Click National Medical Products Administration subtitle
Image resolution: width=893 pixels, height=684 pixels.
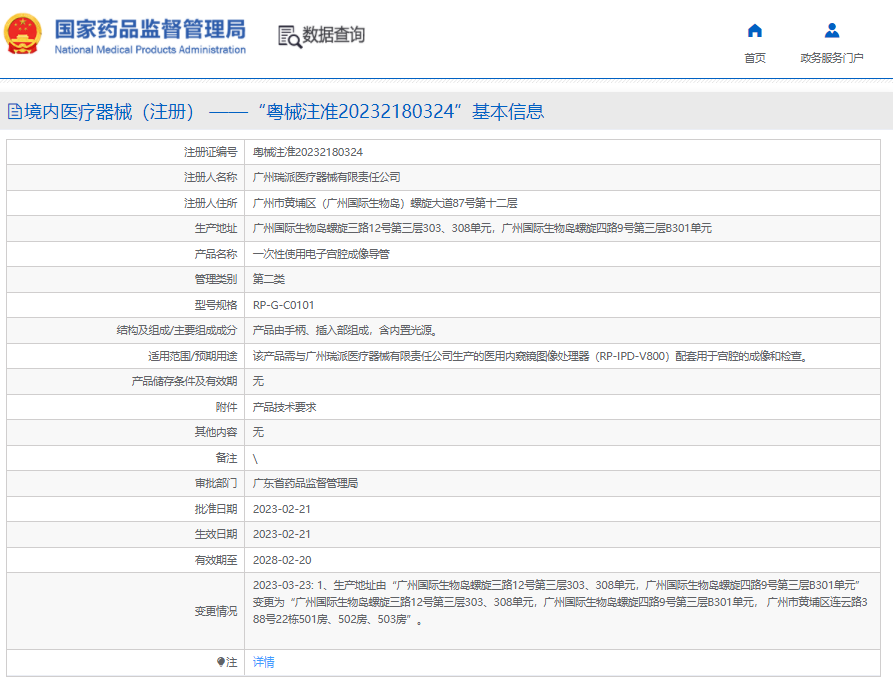pos(150,50)
